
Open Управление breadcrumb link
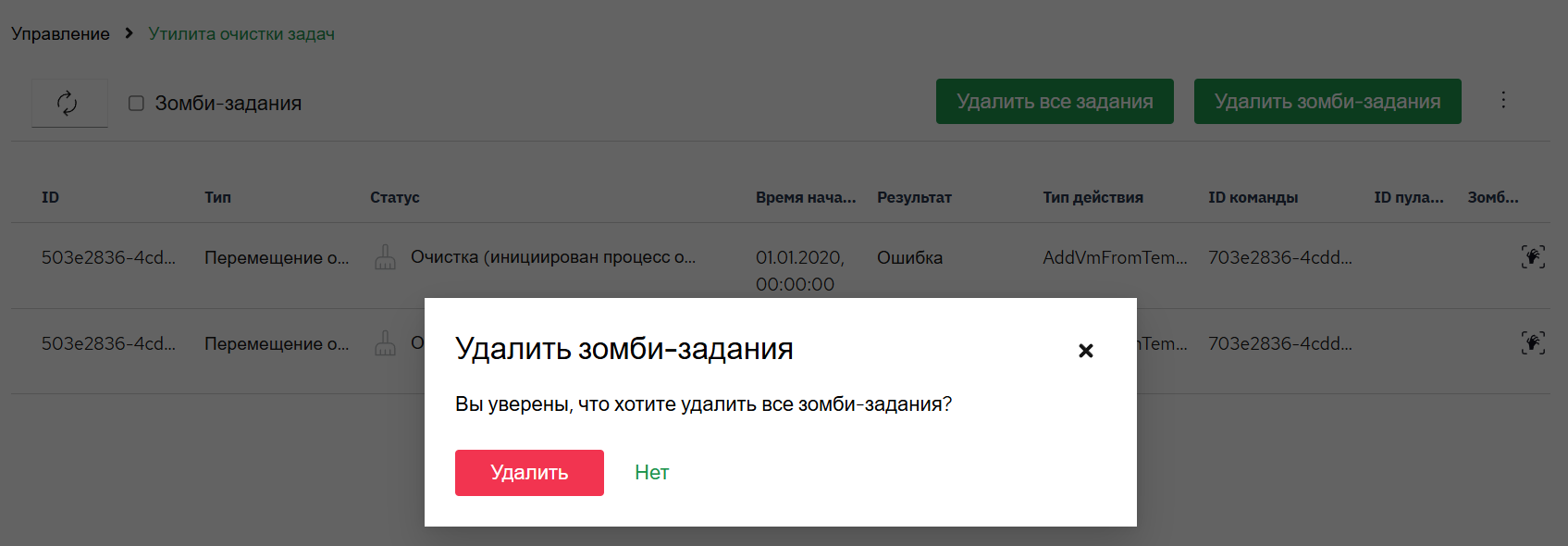pos(60,34)
